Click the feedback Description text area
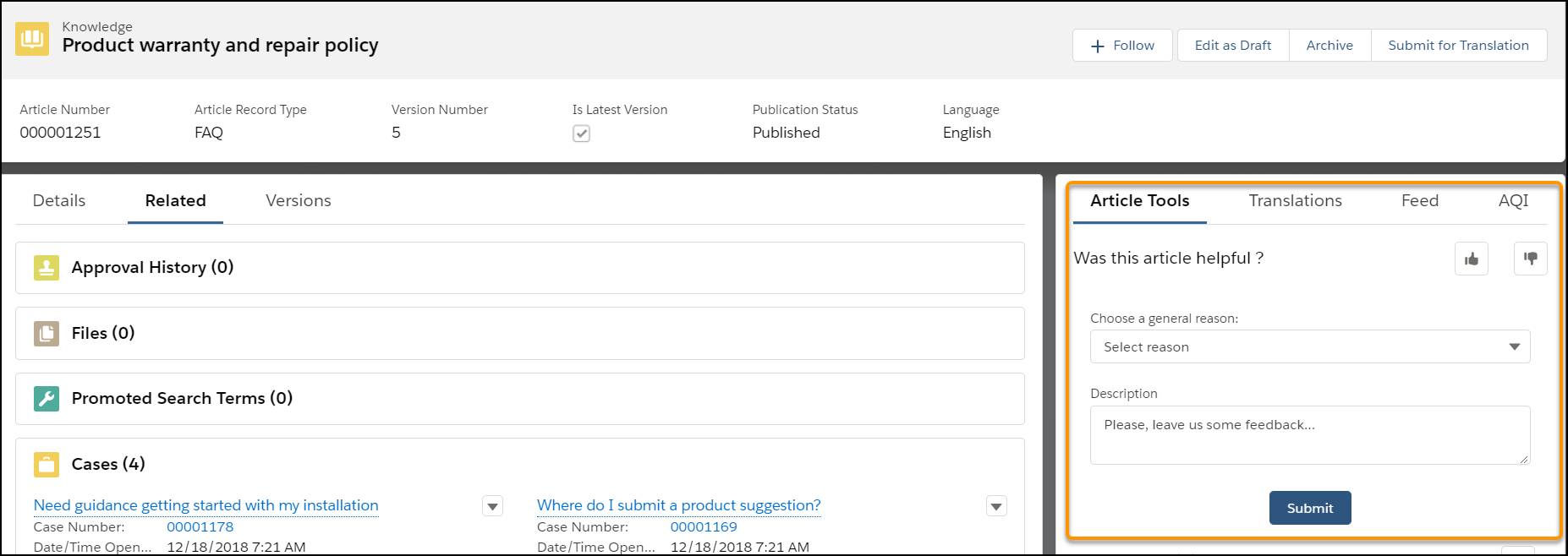The image size is (1568, 556). point(1310,435)
